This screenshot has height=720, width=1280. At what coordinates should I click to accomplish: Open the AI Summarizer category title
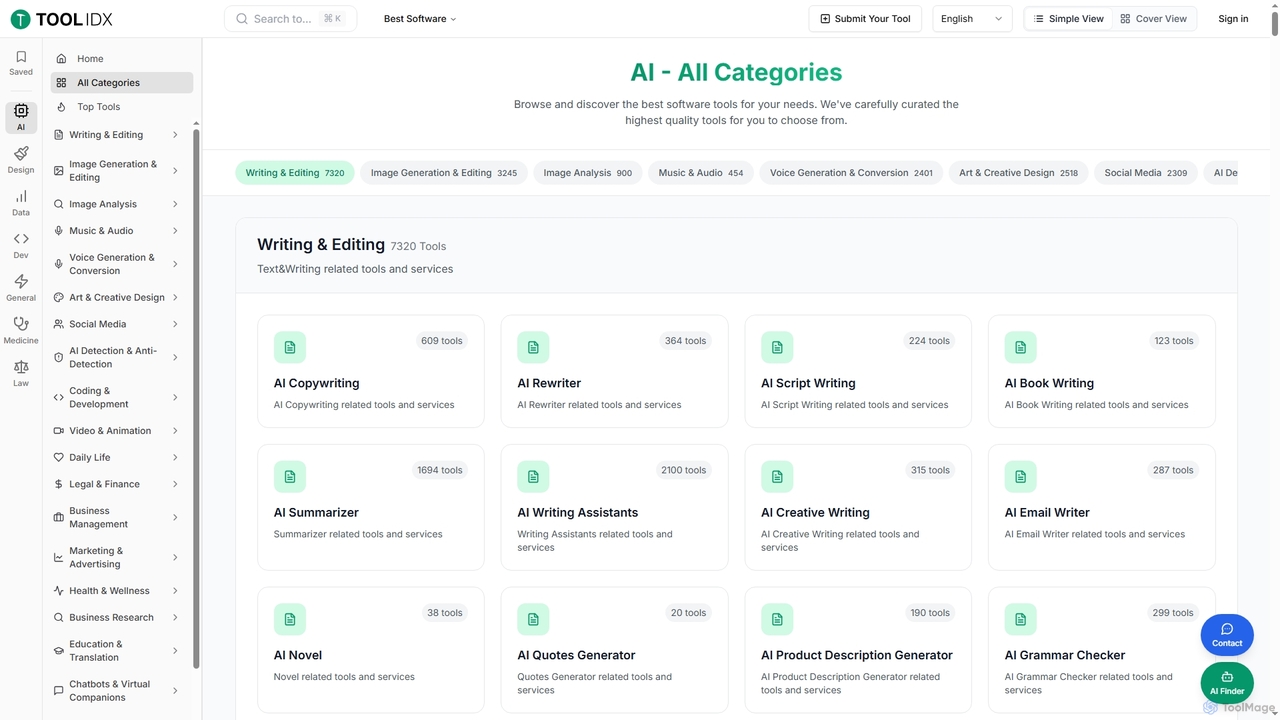(316, 512)
